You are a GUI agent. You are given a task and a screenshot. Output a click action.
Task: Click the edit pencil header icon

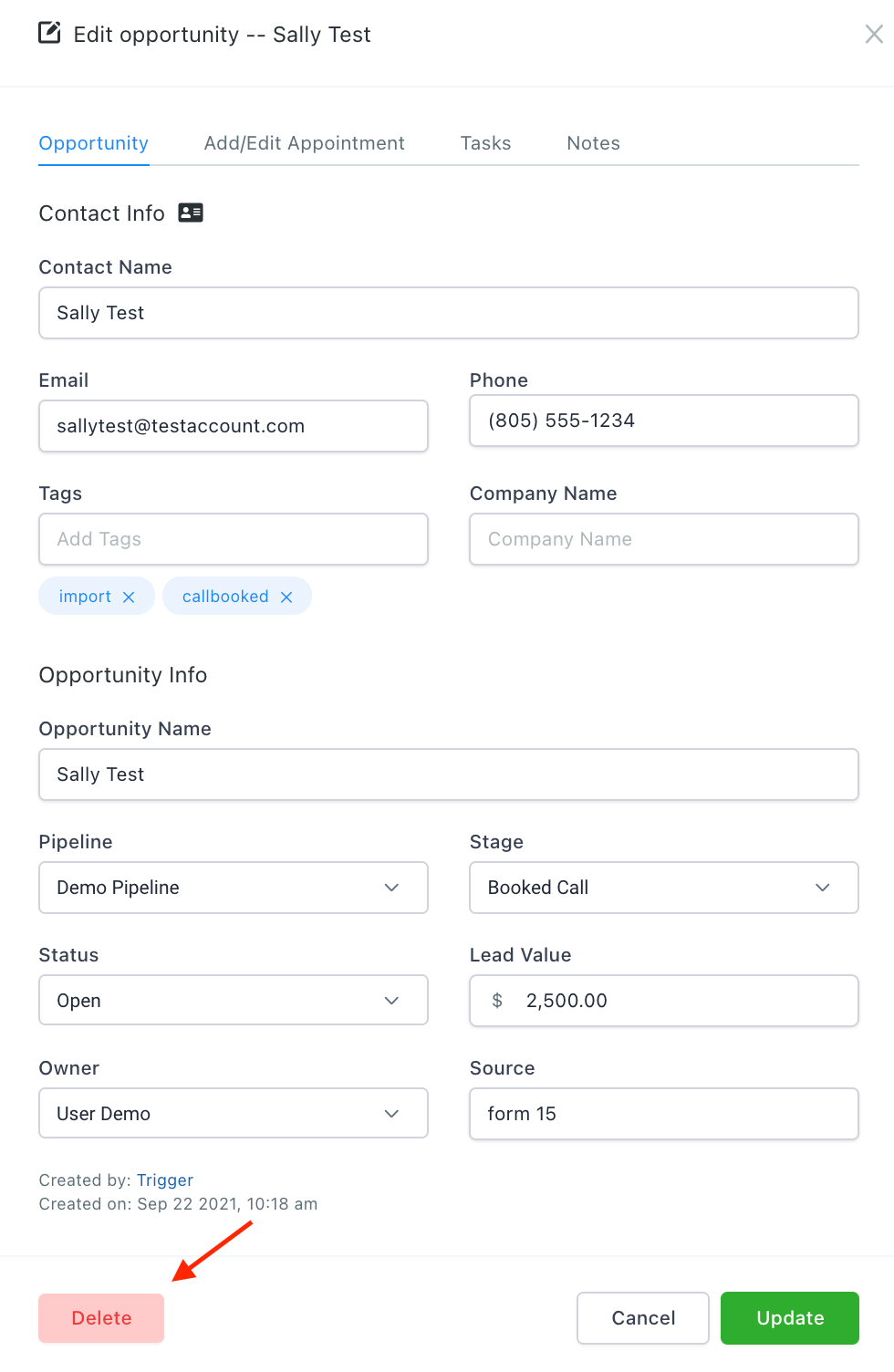(49, 34)
